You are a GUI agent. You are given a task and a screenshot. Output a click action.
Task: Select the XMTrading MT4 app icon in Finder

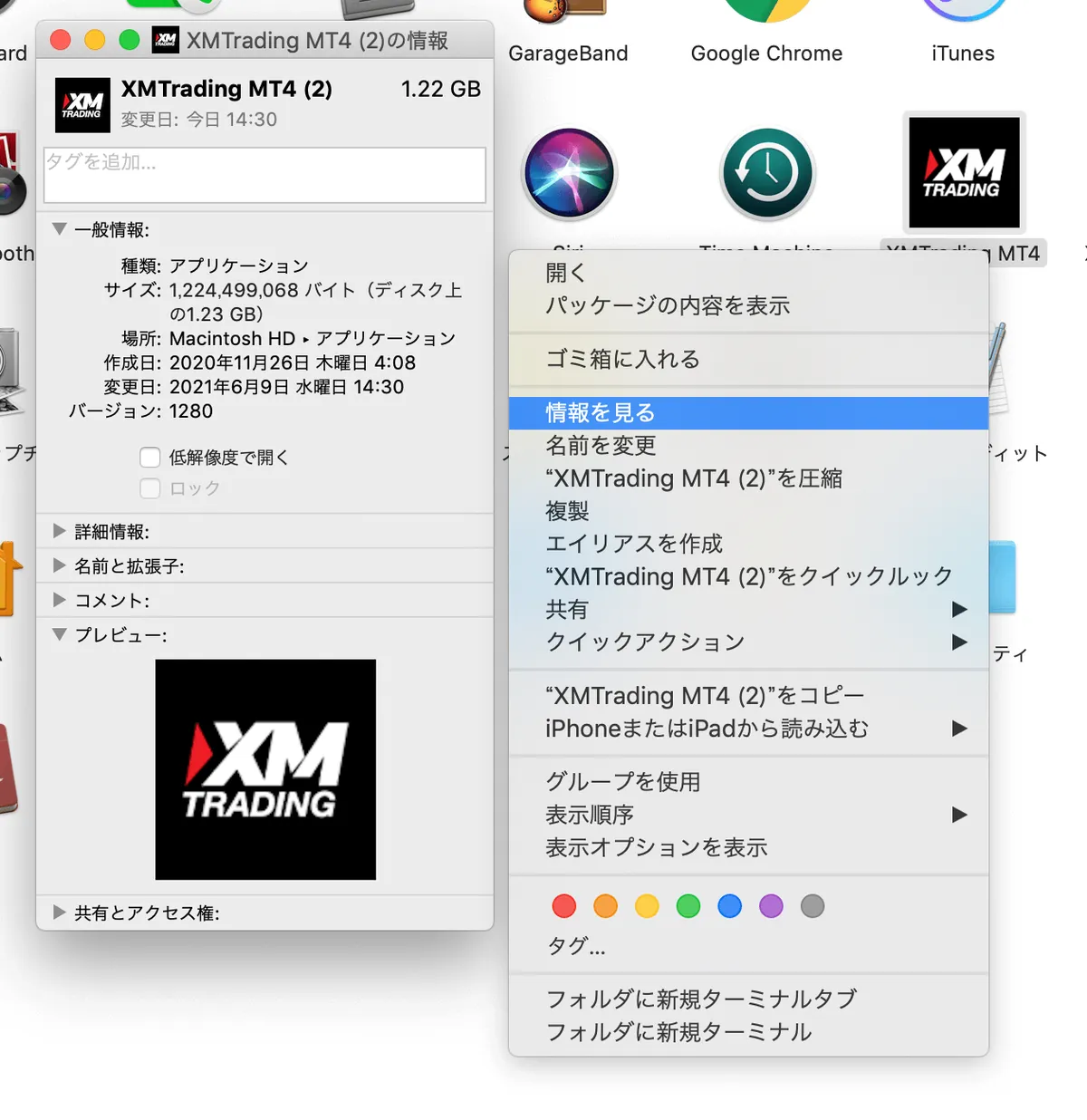[965, 172]
